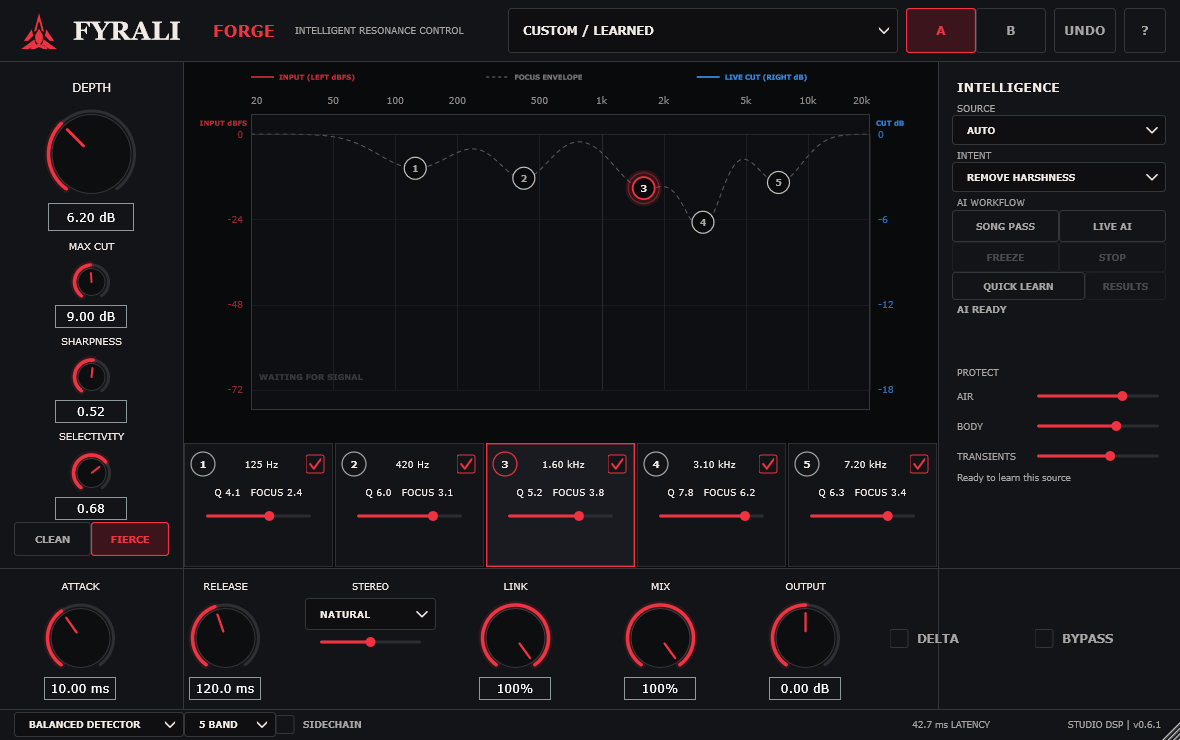The width and height of the screenshot is (1180, 740).
Task: Open the Intent Remove Harshness dropdown
Action: [x=1059, y=178]
